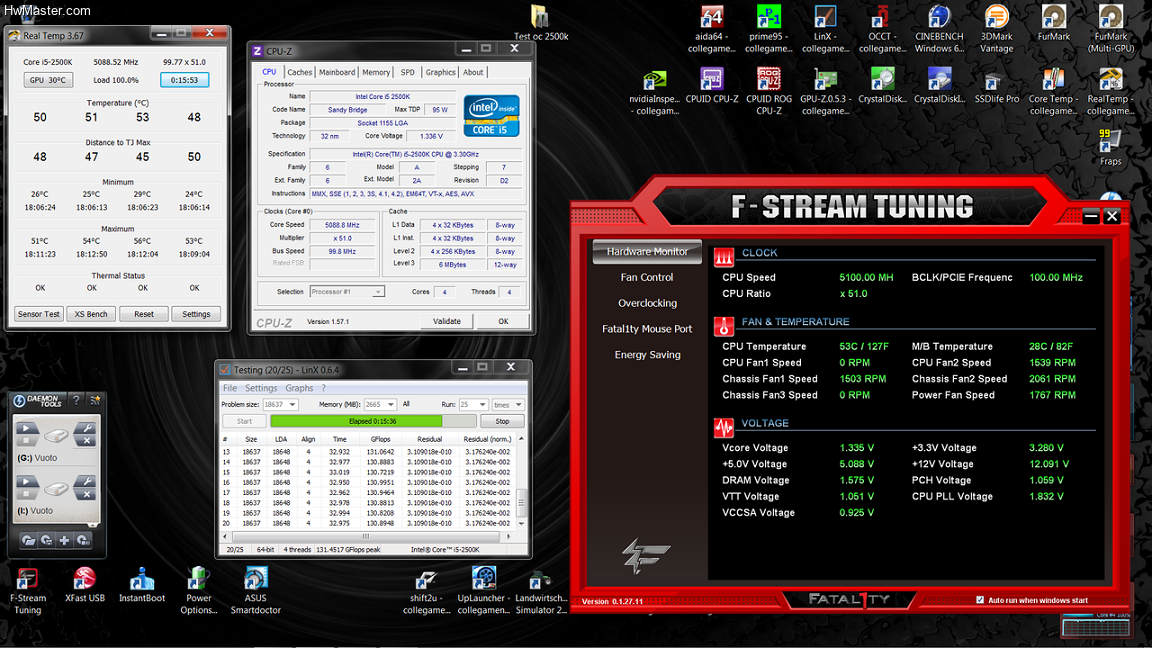Click Sensor Test in Real Temp
Viewport: 1152px width, 648px height.
(x=39, y=314)
